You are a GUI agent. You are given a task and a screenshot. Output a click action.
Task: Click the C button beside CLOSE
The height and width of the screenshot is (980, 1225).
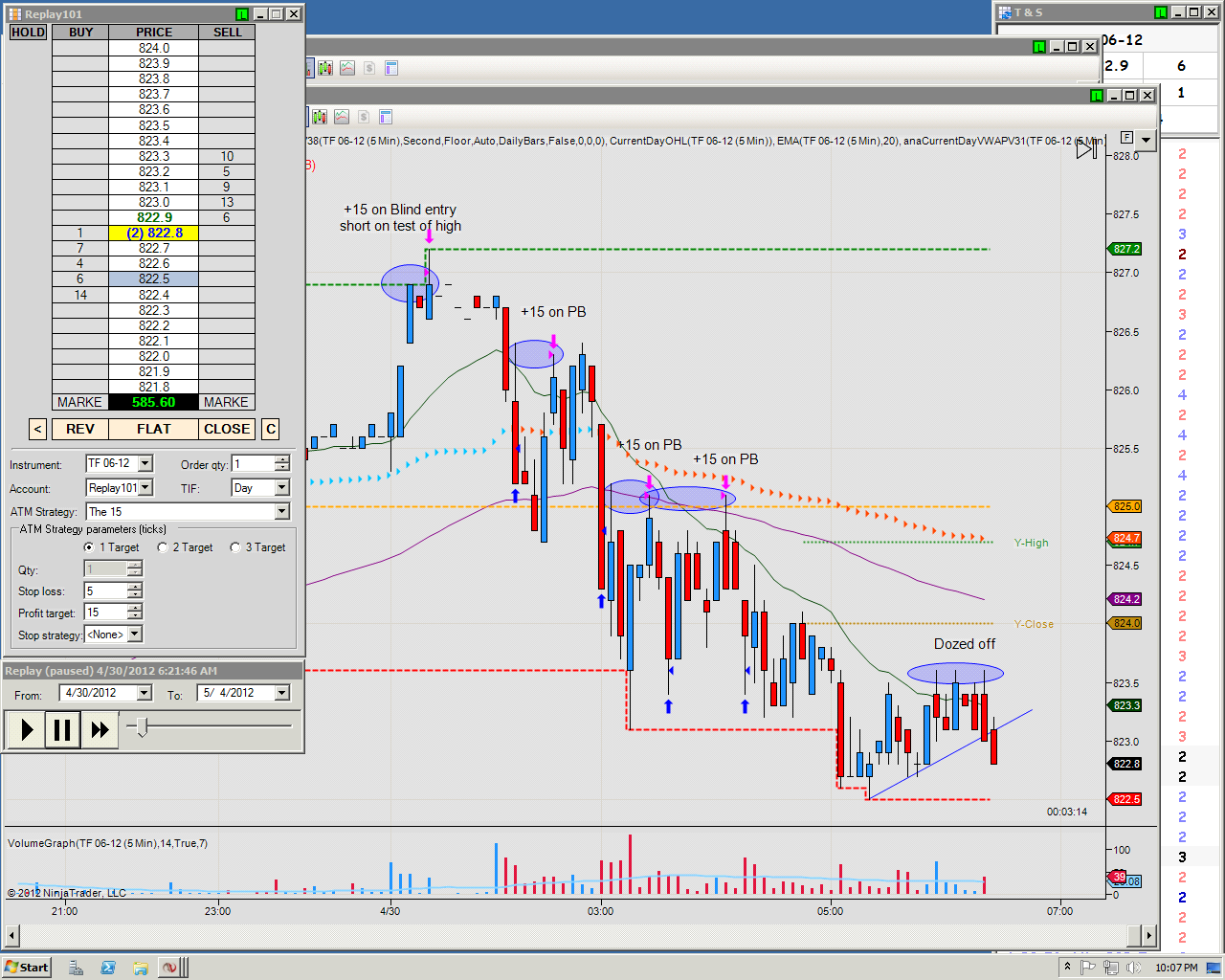(271, 429)
